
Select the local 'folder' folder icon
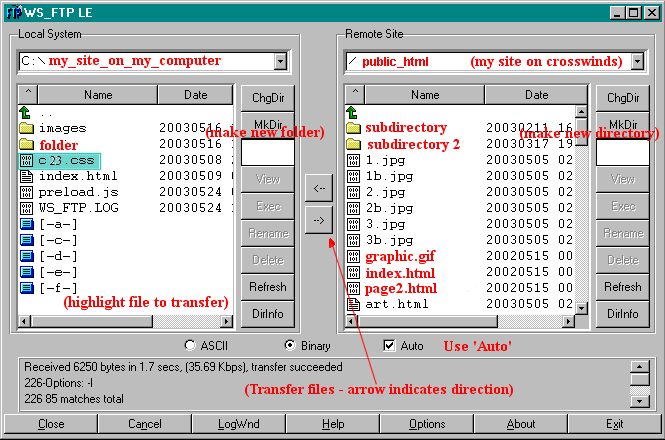26,144
